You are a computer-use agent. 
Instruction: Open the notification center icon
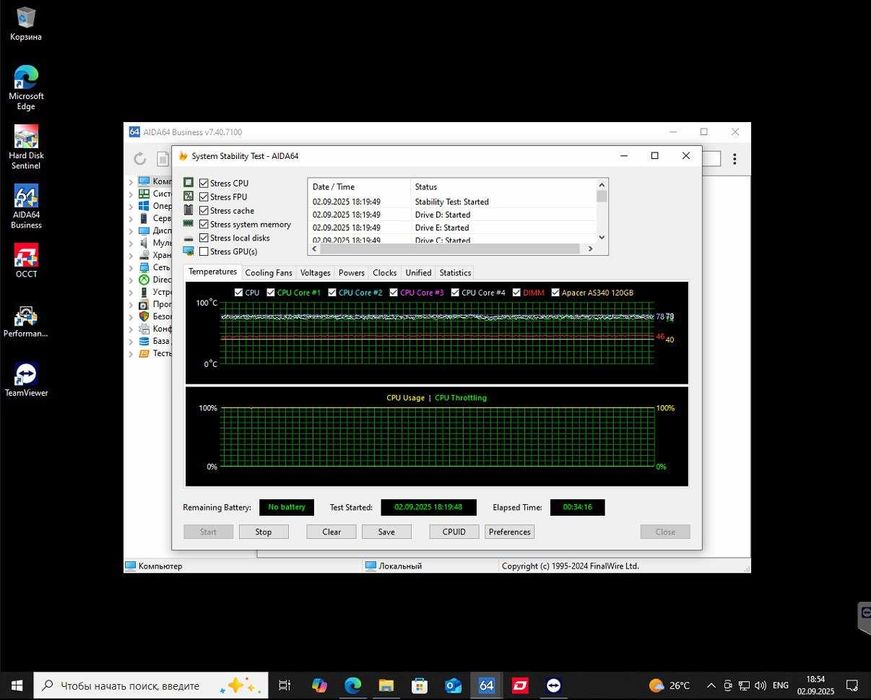[852, 686]
